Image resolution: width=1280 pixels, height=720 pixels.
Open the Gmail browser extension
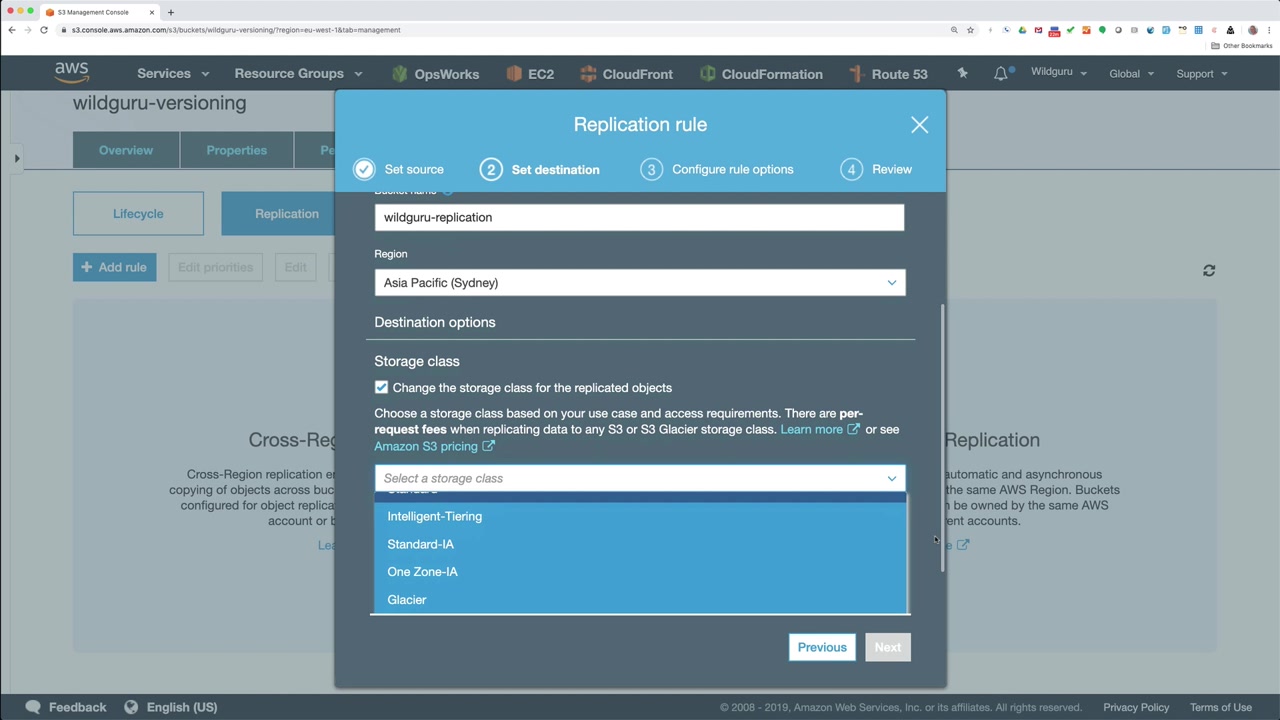(1038, 30)
